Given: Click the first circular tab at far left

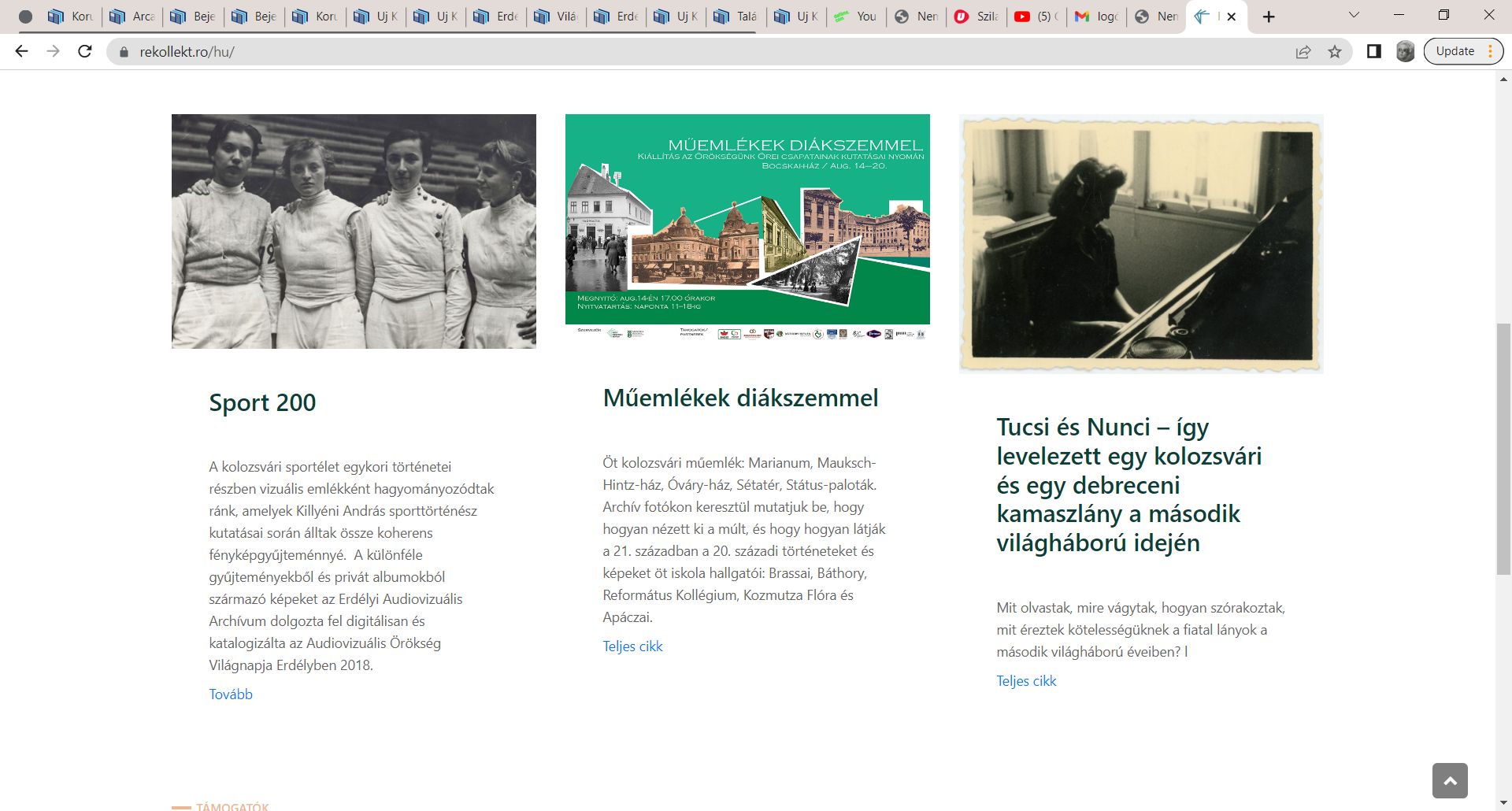Looking at the screenshot, I should (x=25, y=17).
